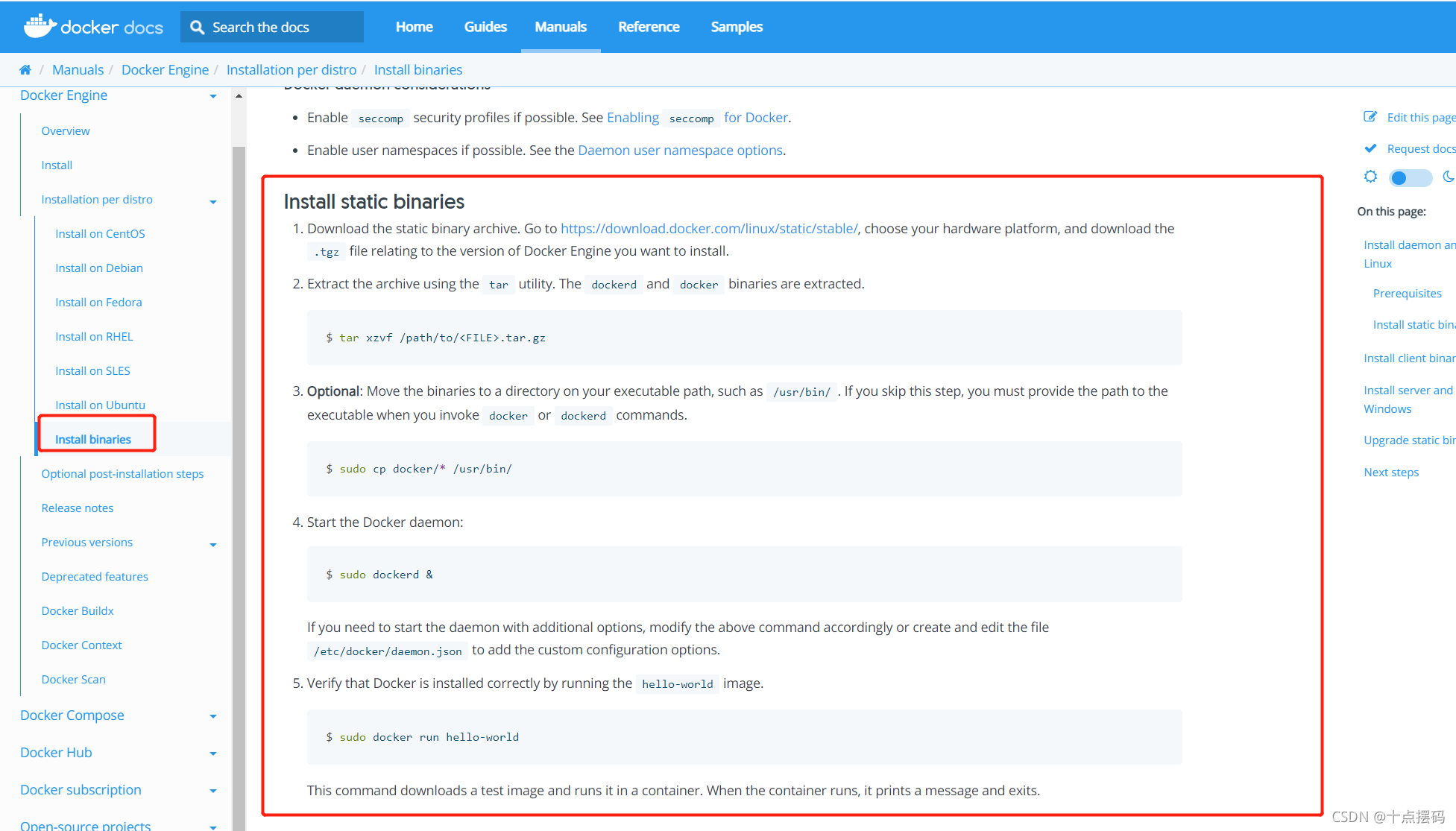Open Install on Fedora

(x=98, y=302)
